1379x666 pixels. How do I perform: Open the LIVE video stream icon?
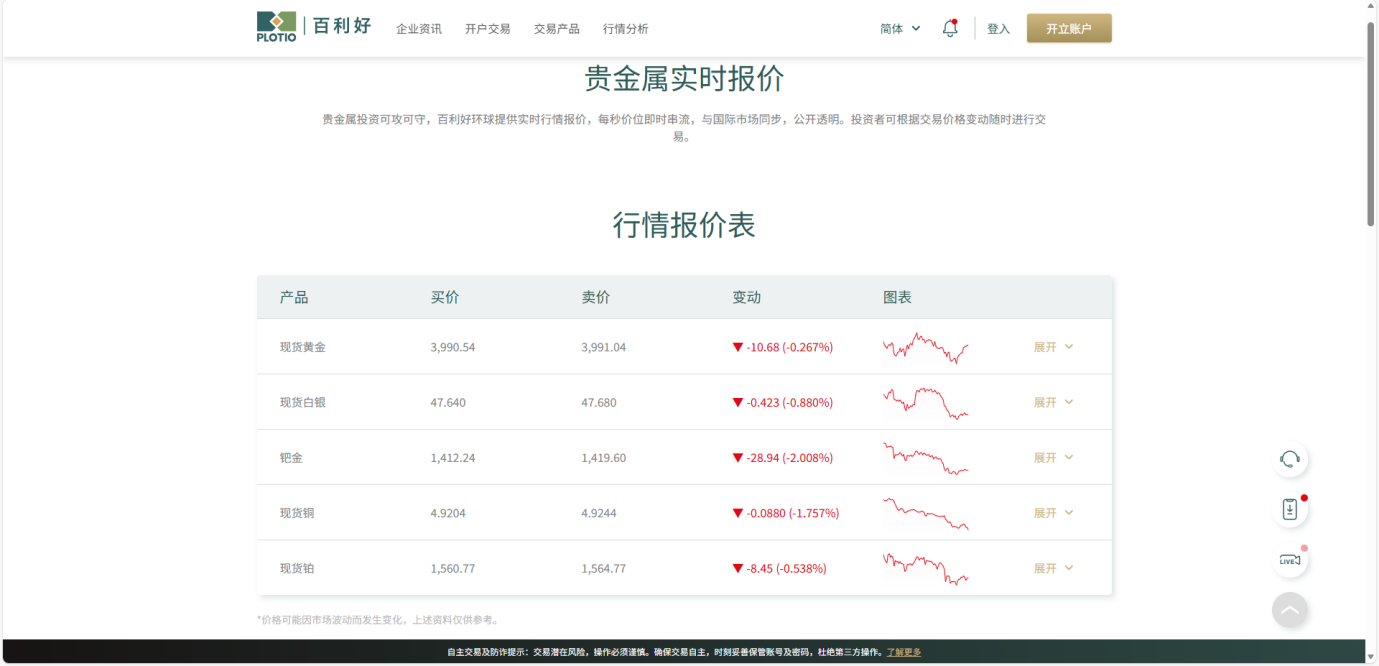point(1290,560)
